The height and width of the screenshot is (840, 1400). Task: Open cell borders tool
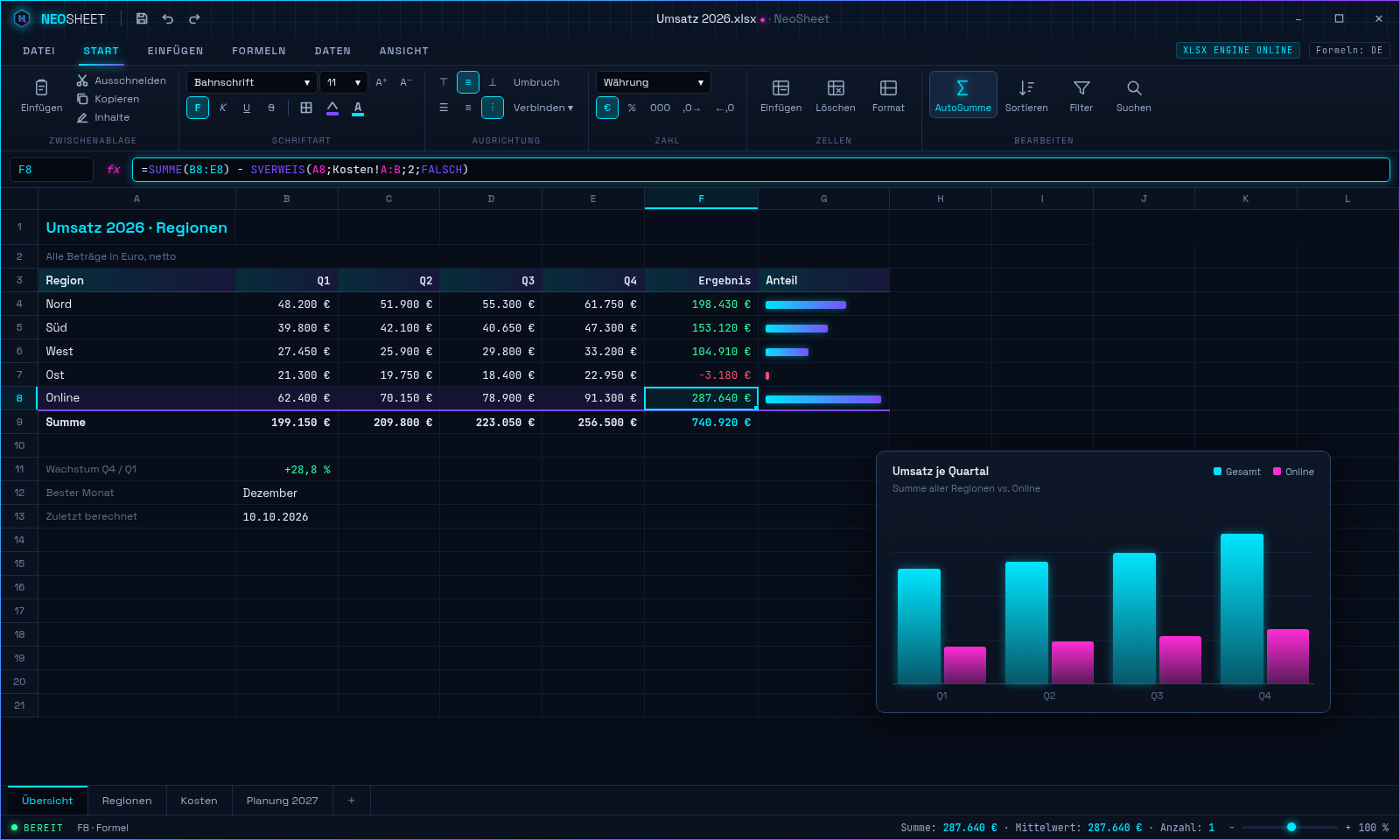pos(306,108)
